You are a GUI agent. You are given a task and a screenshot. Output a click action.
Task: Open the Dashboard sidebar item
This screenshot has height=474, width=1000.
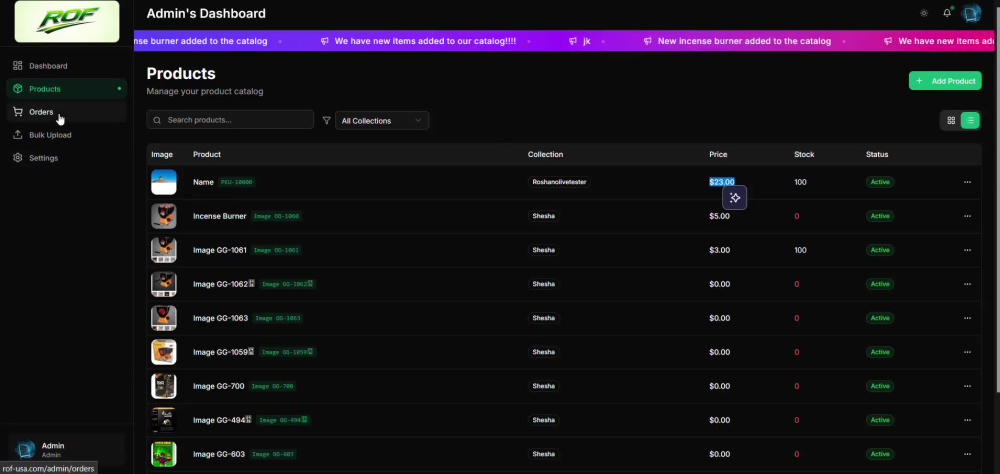(x=66, y=66)
